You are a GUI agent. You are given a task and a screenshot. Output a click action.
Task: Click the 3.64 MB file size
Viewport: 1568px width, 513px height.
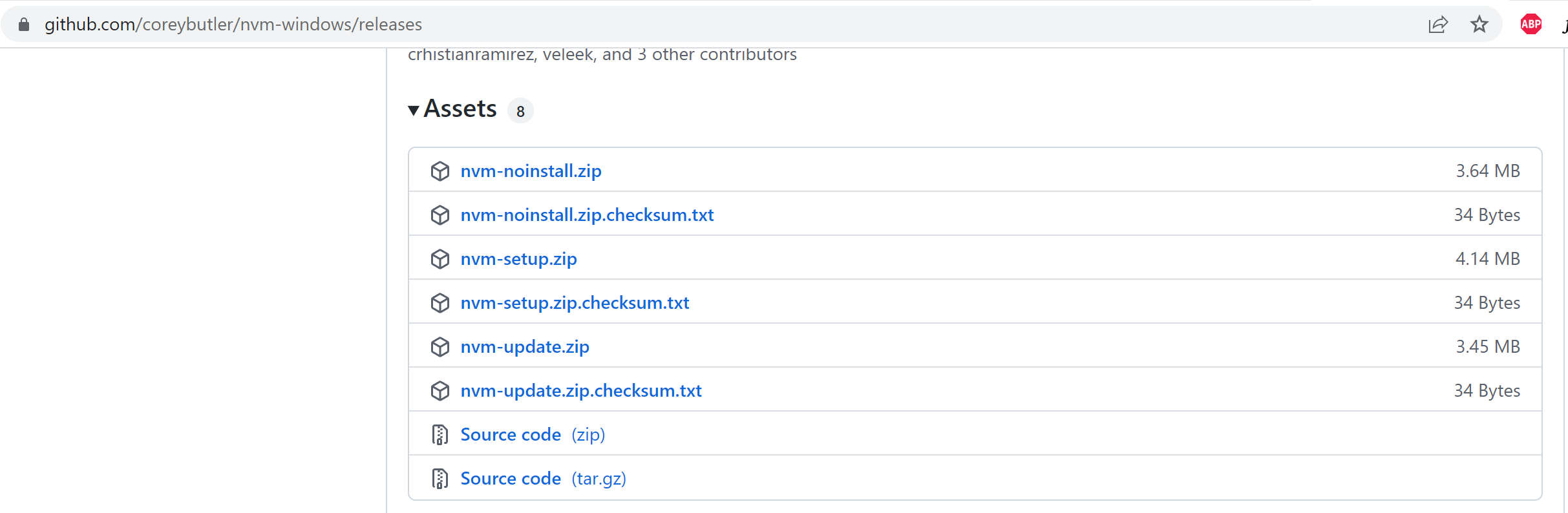click(1488, 171)
